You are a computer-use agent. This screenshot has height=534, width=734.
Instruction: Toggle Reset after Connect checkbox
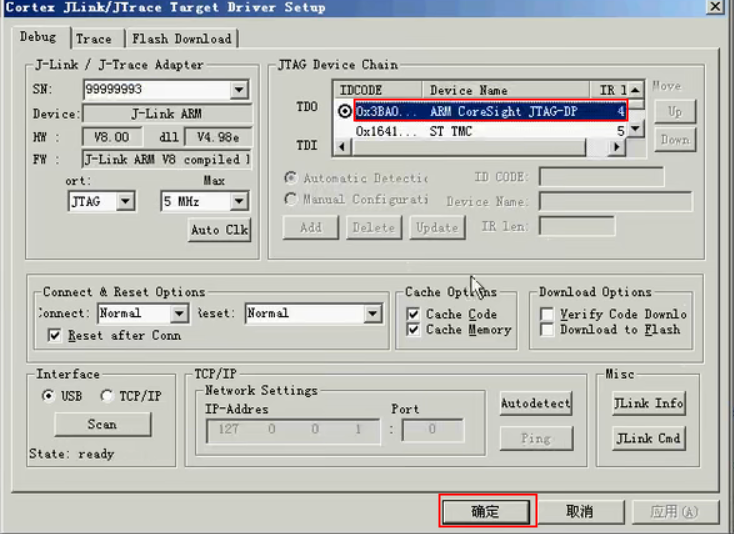pos(55,336)
